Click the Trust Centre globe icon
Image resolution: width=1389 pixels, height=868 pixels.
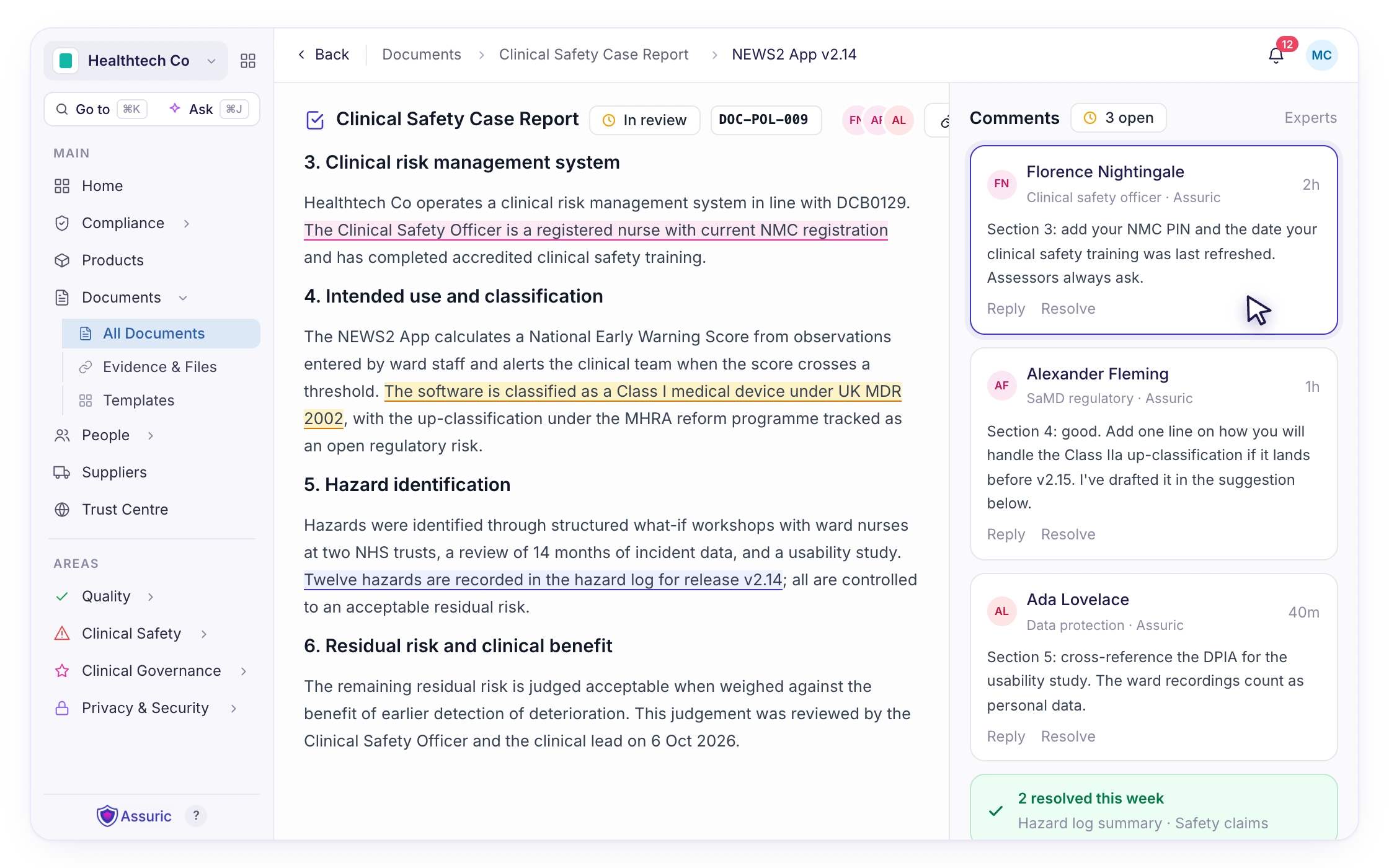click(62, 510)
